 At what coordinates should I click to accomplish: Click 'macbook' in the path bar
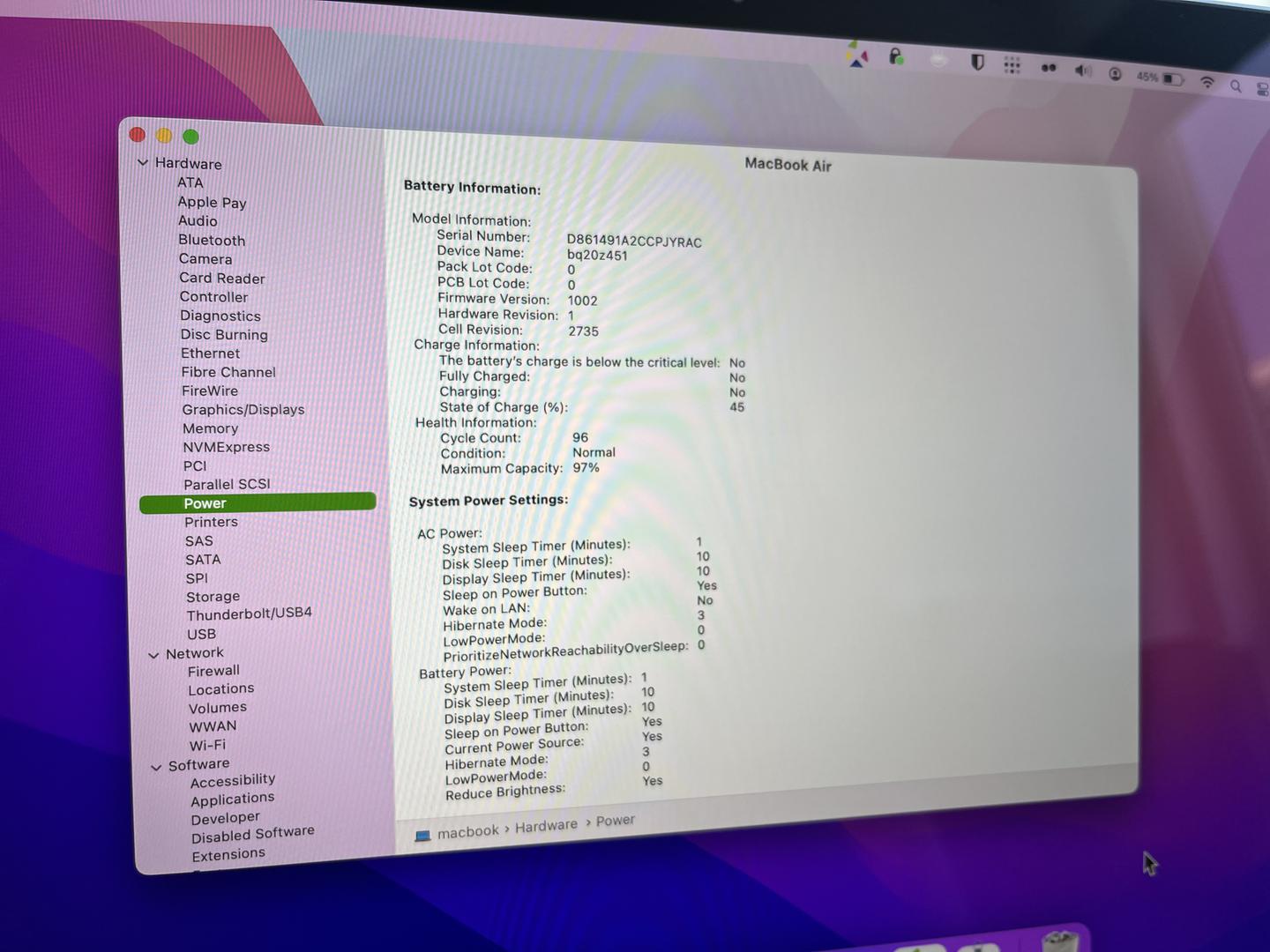point(468,832)
